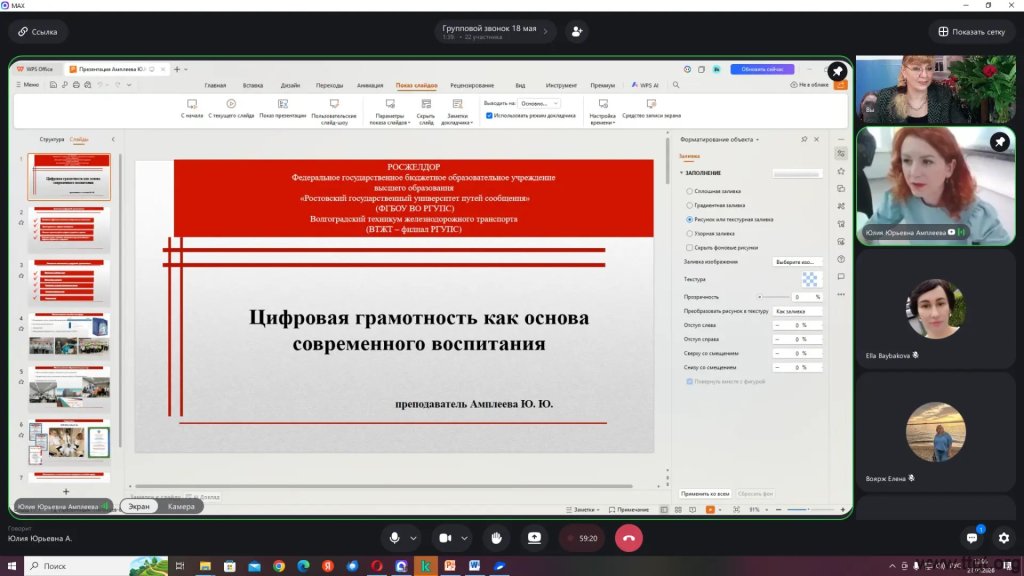Select slide 4 thumbnail
The image size is (1024, 576).
pyautogui.click(x=69, y=335)
